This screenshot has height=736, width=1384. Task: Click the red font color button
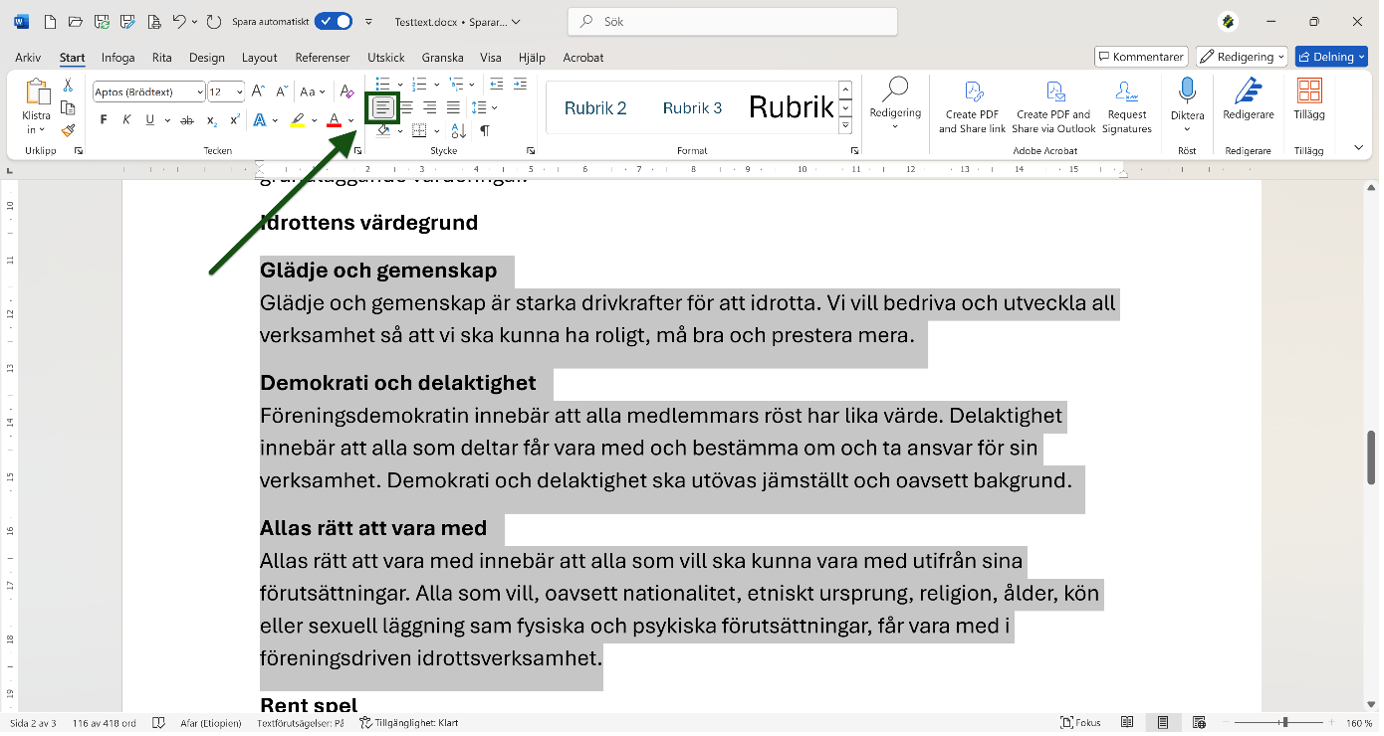(x=335, y=120)
